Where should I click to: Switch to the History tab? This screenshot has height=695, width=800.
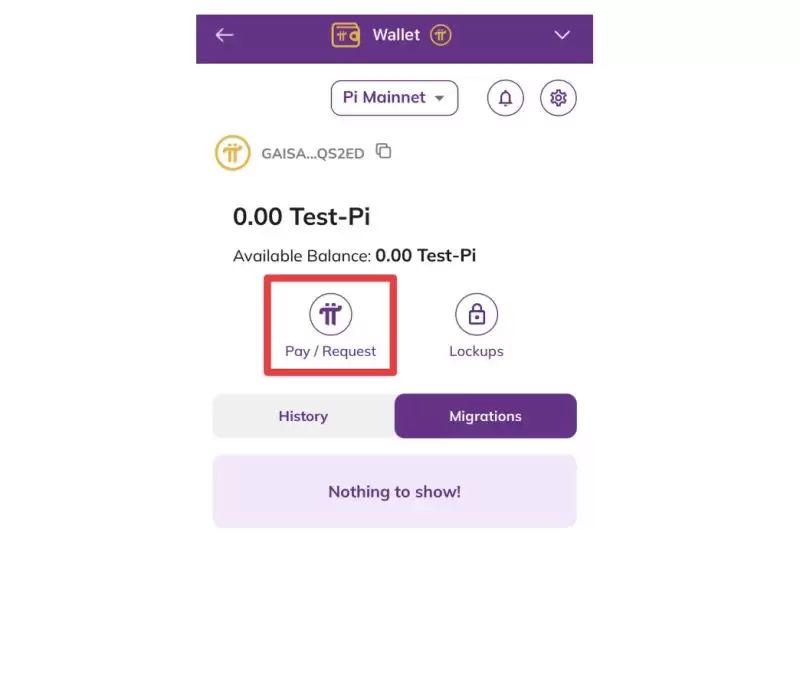point(303,416)
